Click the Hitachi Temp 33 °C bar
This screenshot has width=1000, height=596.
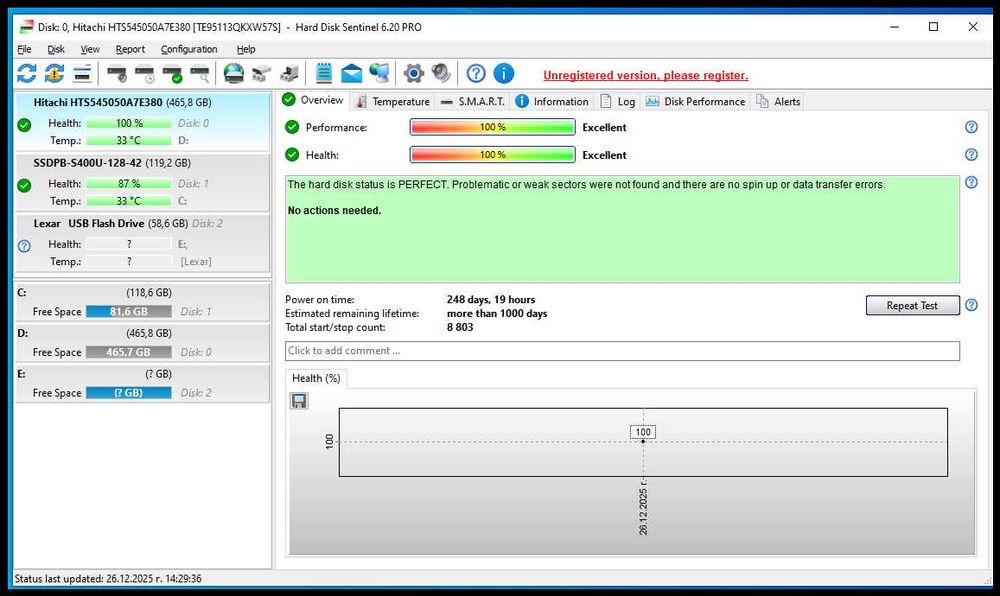[129, 140]
